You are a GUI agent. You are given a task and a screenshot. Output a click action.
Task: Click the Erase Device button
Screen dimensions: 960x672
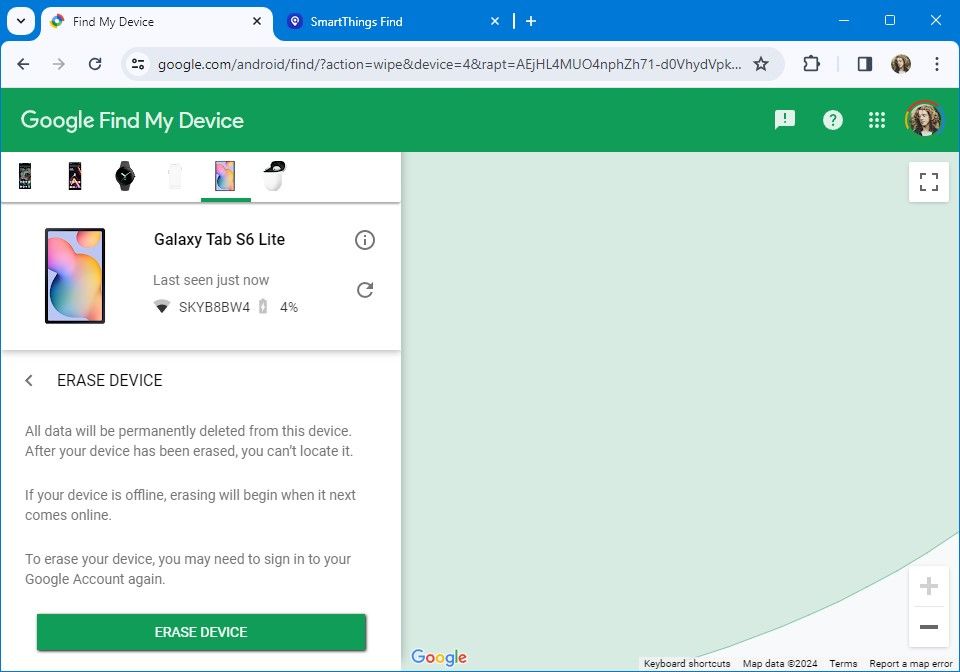(200, 632)
